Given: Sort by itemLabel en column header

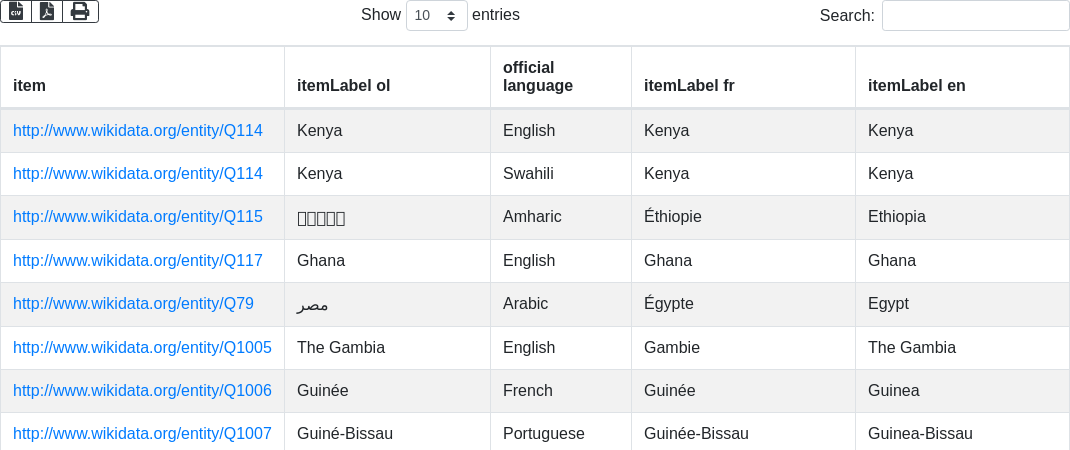Looking at the screenshot, I should click(x=916, y=85).
